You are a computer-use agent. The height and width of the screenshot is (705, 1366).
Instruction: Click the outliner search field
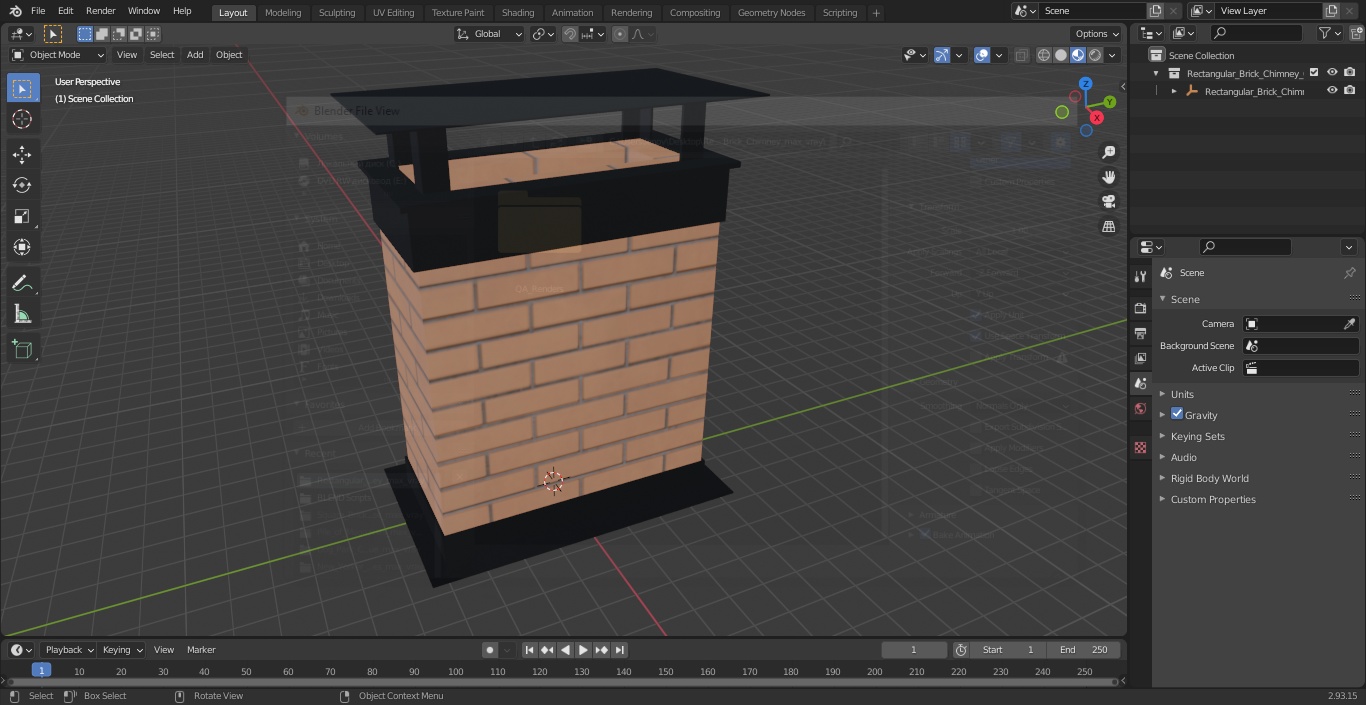click(x=1256, y=33)
